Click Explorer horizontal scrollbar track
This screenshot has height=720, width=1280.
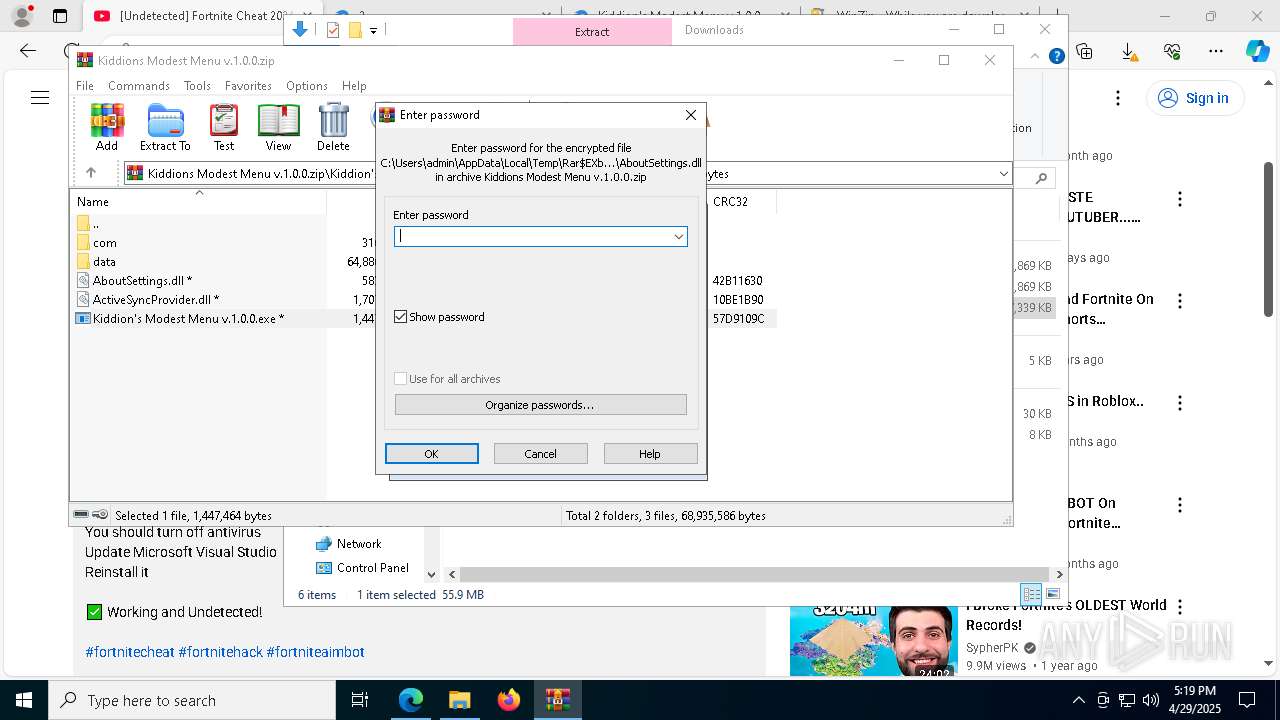(755, 574)
